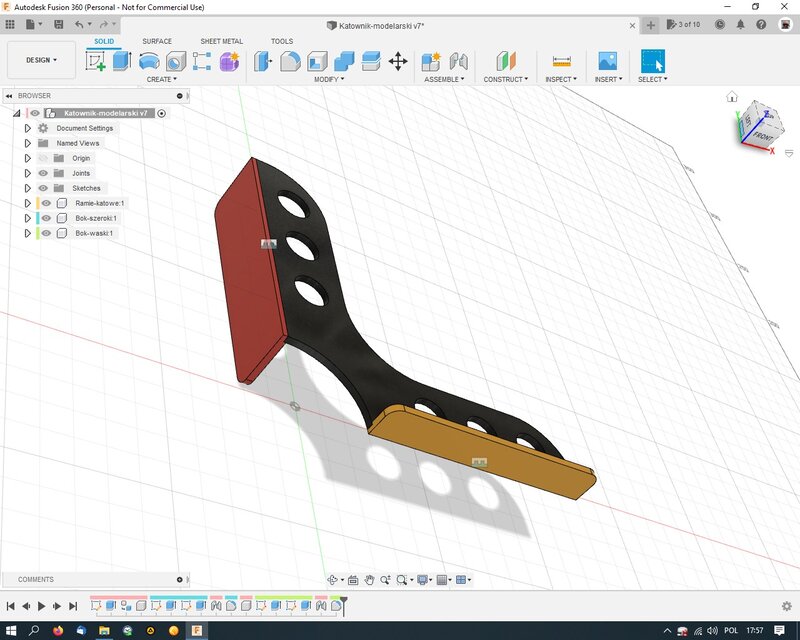Switch to the Surface tab
The image size is (800, 640).
coord(157,41)
